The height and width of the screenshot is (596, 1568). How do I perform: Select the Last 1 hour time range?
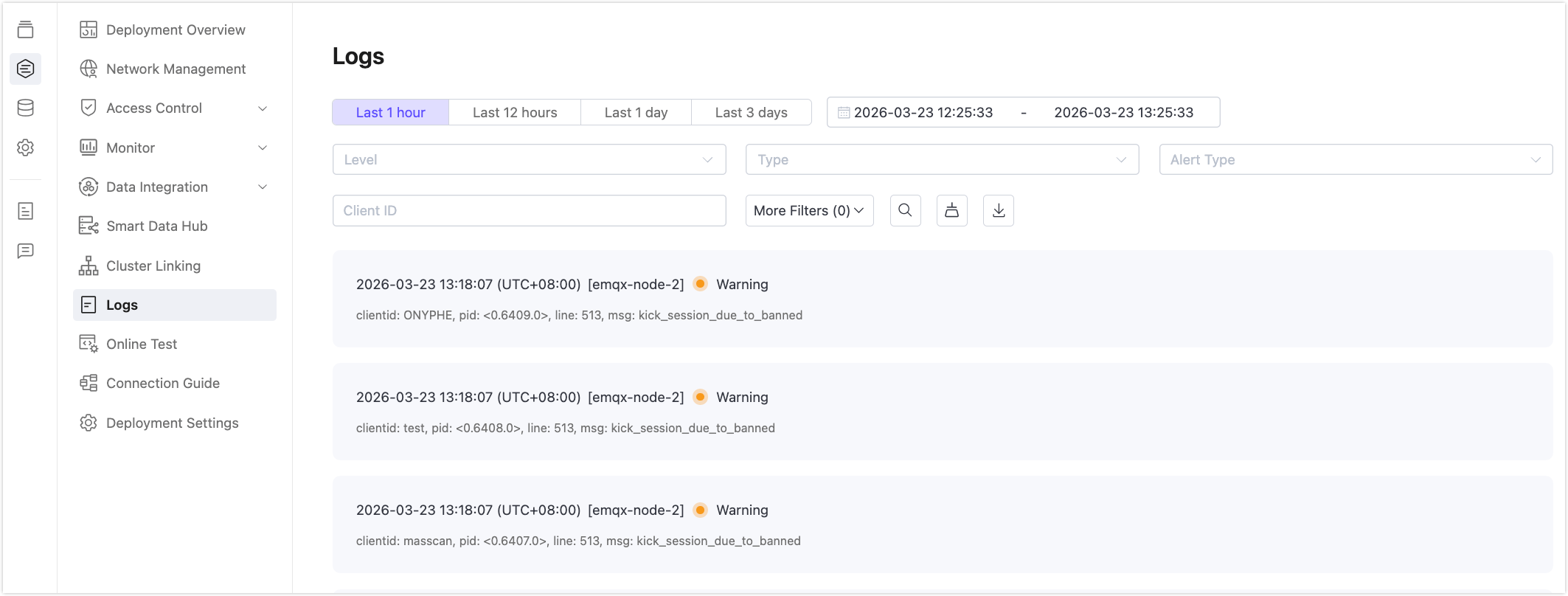(x=390, y=112)
